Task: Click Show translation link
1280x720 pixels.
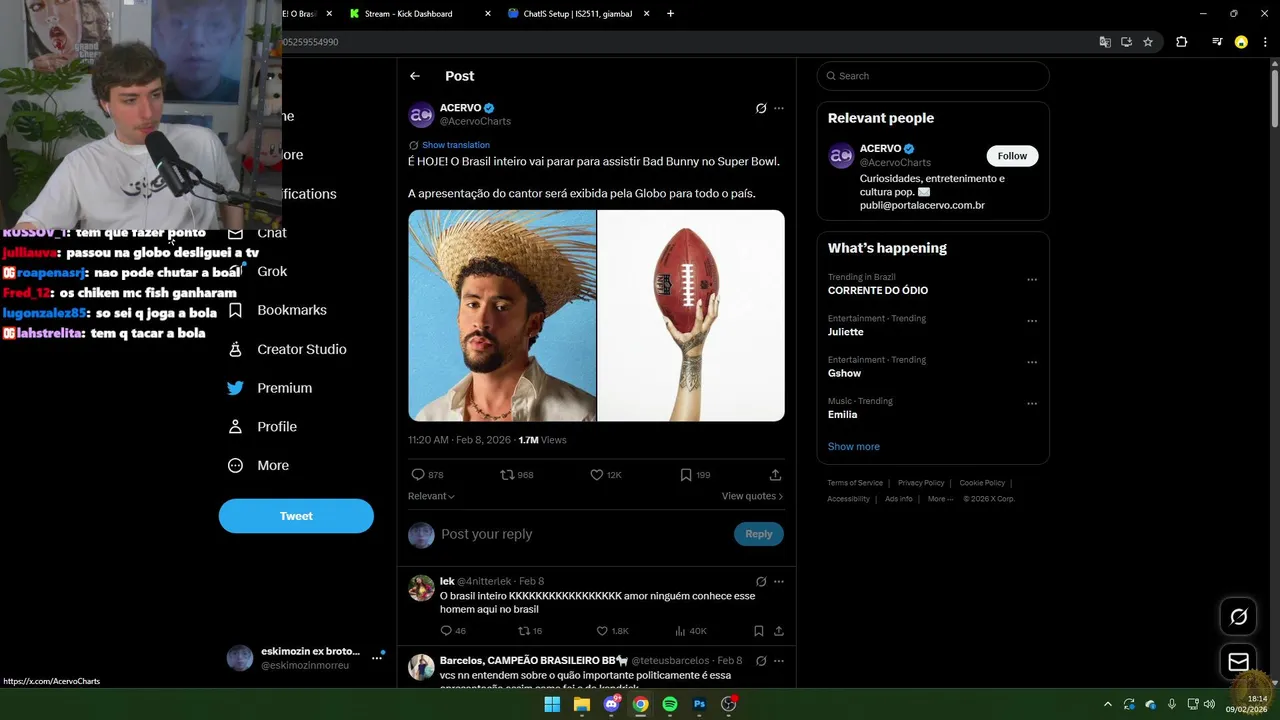Action: point(455,145)
